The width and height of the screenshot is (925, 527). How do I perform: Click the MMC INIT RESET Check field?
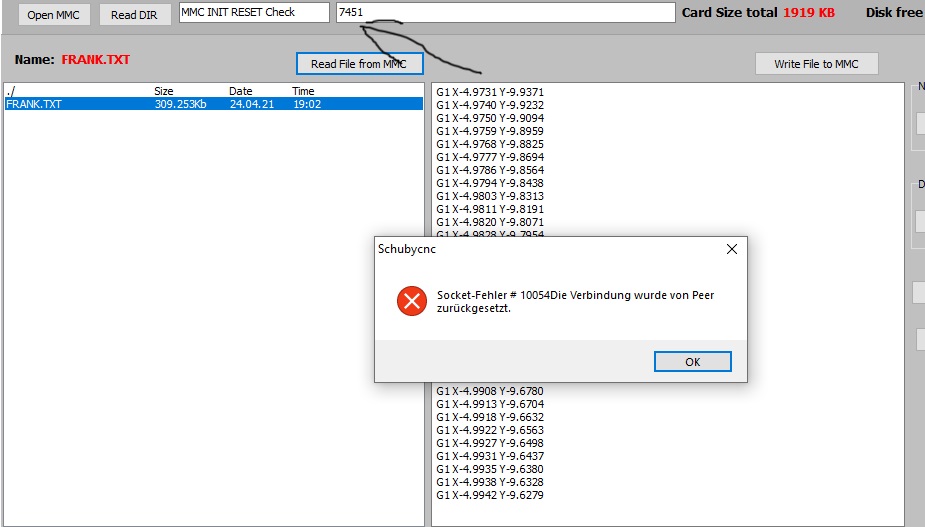coord(254,12)
